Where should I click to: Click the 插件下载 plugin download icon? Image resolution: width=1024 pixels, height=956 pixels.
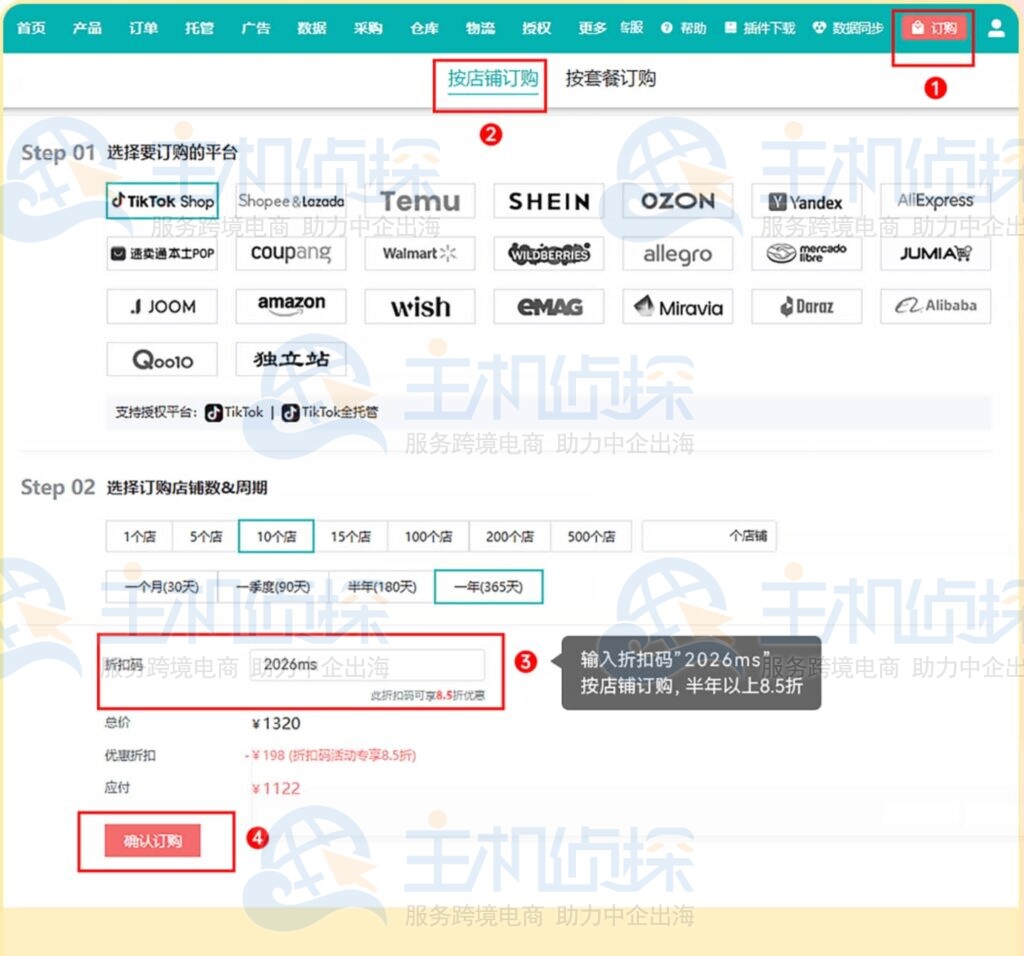click(x=731, y=28)
